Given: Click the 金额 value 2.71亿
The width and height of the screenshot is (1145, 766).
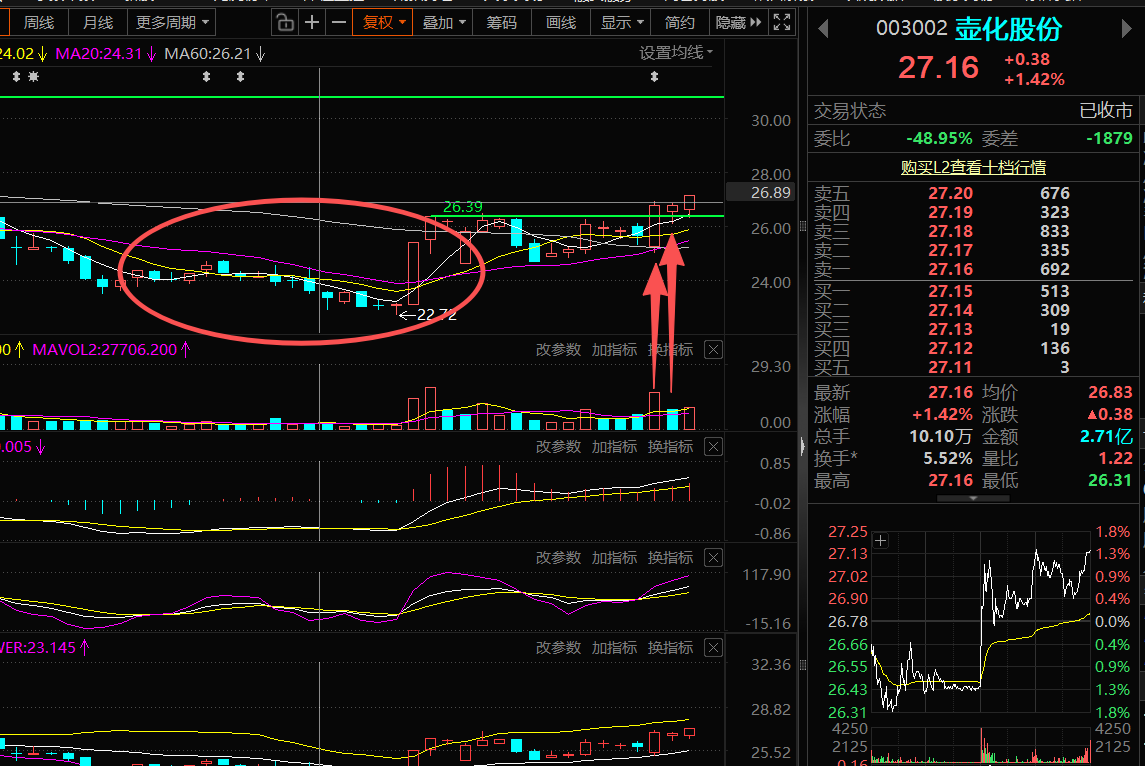Looking at the screenshot, I should [x=1106, y=437].
